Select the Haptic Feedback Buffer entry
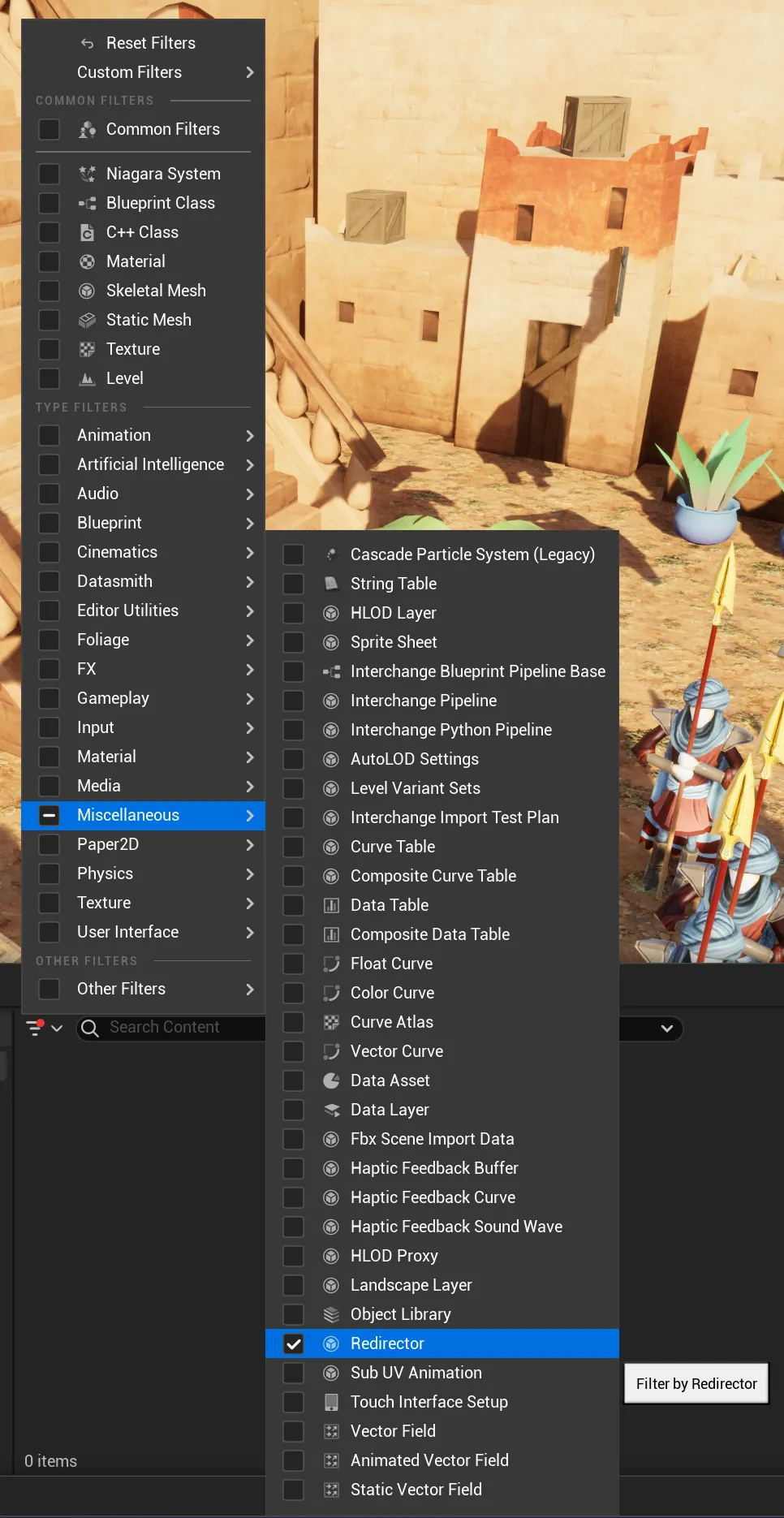This screenshot has width=784, height=1518. [x=442, y=1168]
